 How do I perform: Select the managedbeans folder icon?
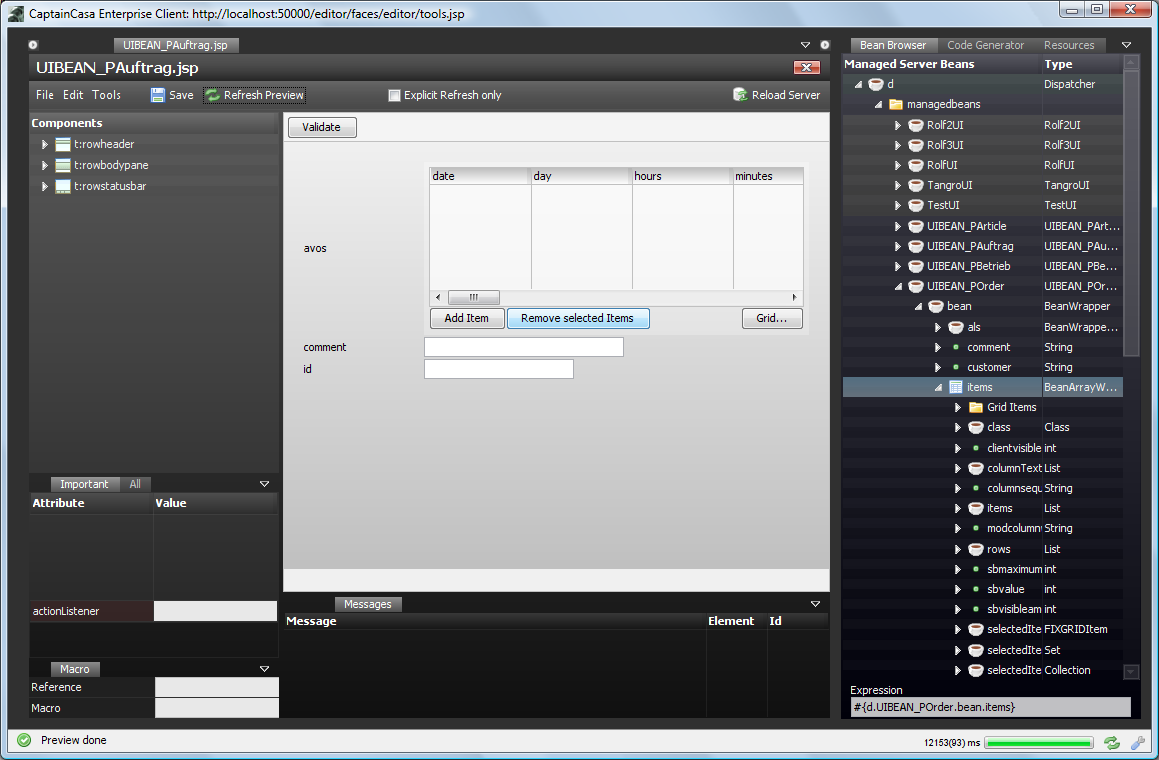tap(896, 104)
